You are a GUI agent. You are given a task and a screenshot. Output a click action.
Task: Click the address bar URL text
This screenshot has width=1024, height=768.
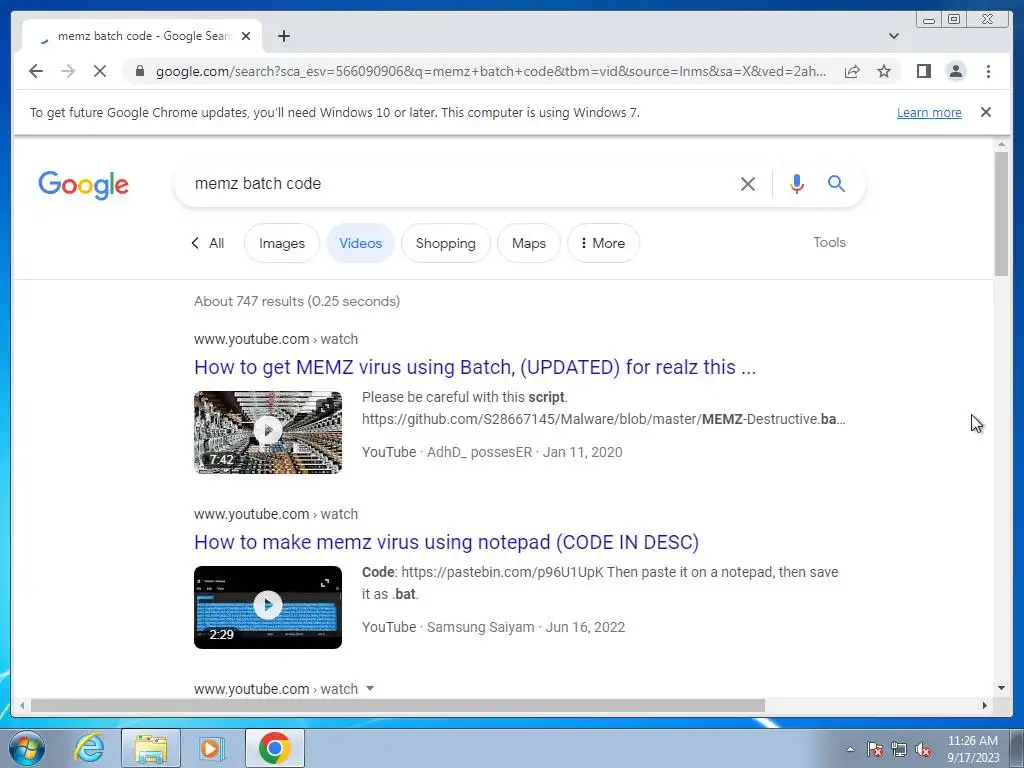[491, 71]
